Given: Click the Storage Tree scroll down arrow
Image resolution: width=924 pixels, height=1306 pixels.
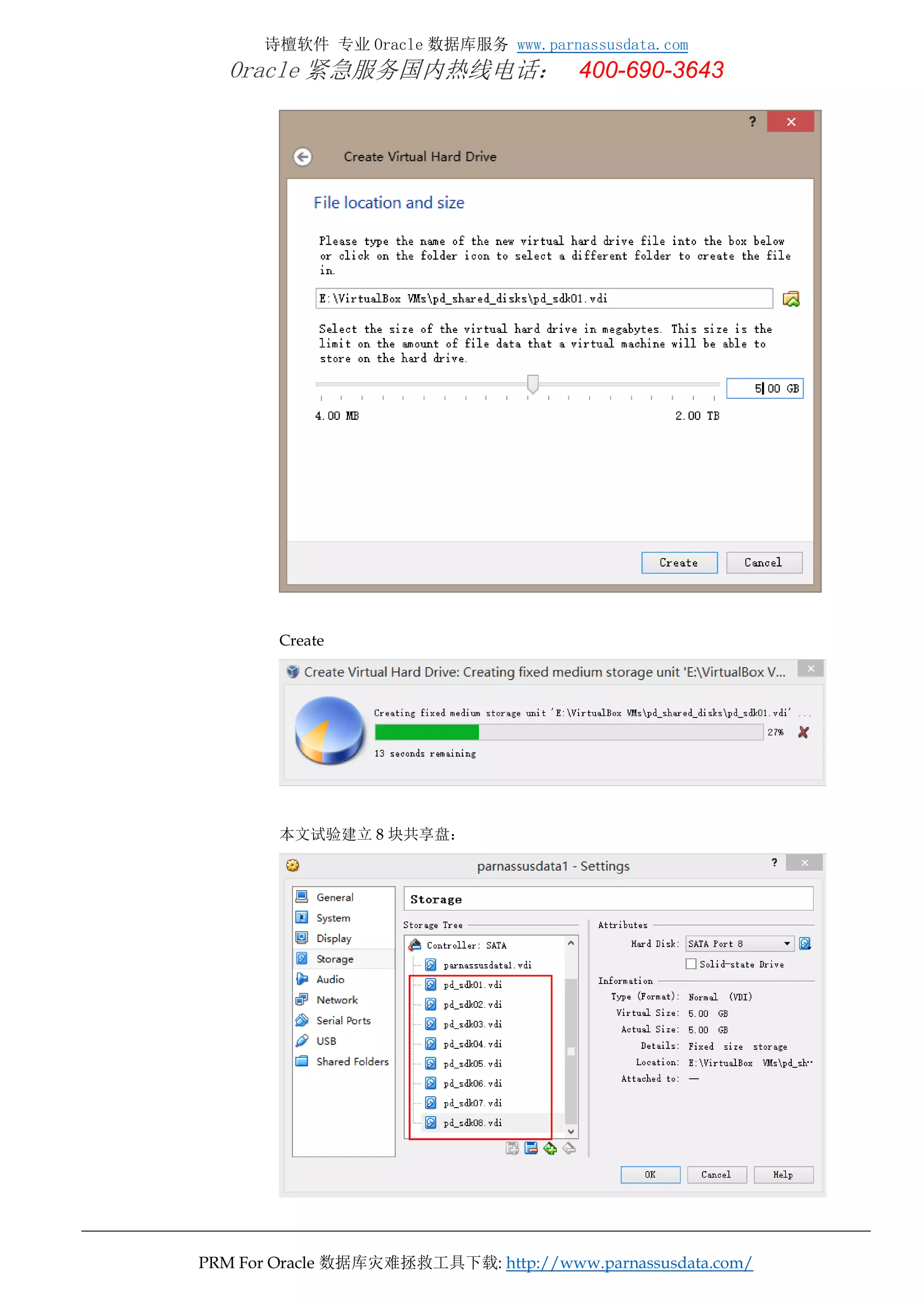Looking at the screenshot, I should [x=571, y=1131].
